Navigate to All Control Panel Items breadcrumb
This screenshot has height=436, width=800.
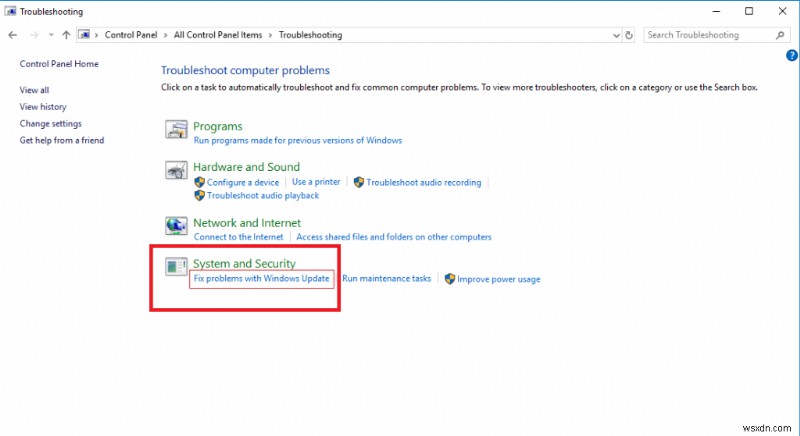click(218, 35)
